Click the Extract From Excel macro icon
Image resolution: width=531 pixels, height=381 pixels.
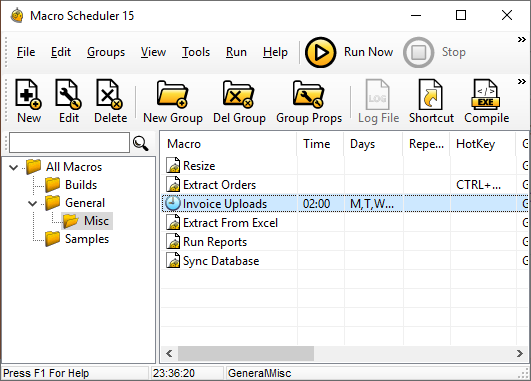click(173, 223)
